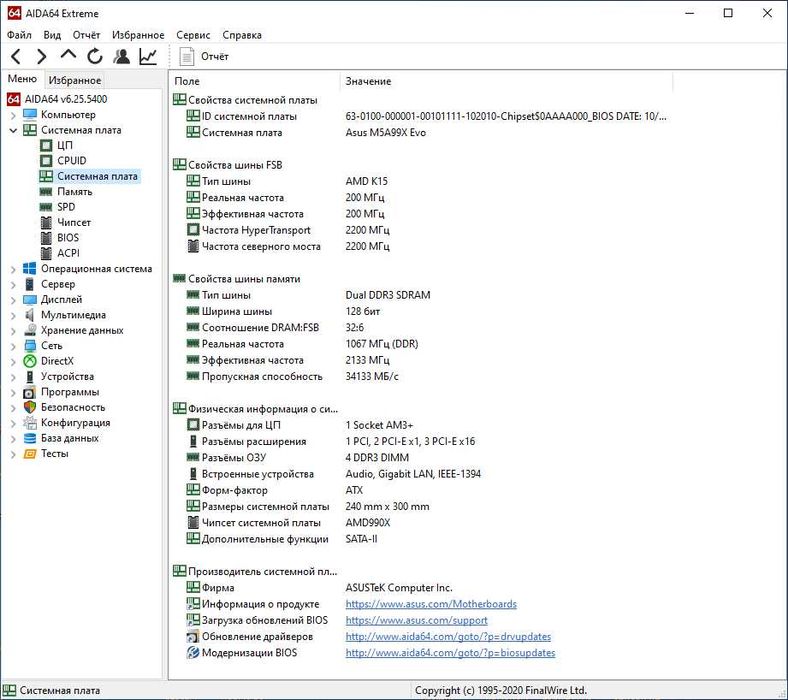Open the graph chart toolbar icon
The width and height of the screenshot is (788, 700).
point(148,56)
